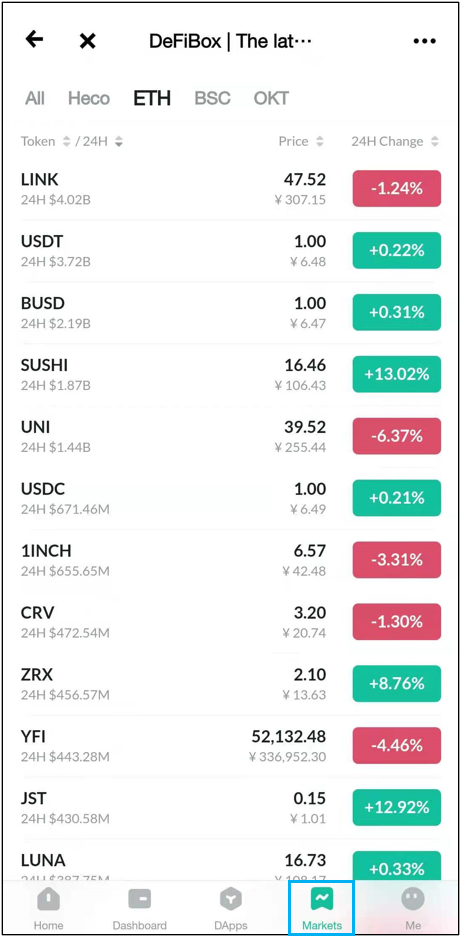Viewport: 460px width, 937px height.
Task: Go back with the left arrow icon
Action: 35,40
